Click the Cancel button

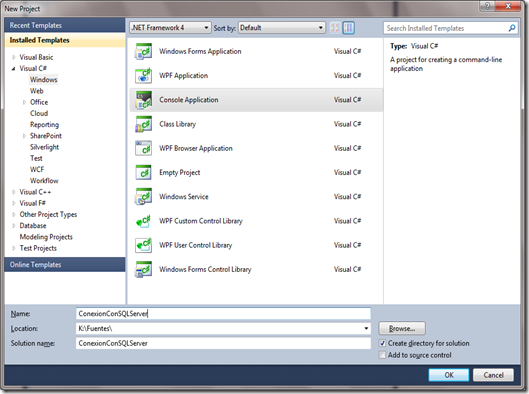[493, 375]
